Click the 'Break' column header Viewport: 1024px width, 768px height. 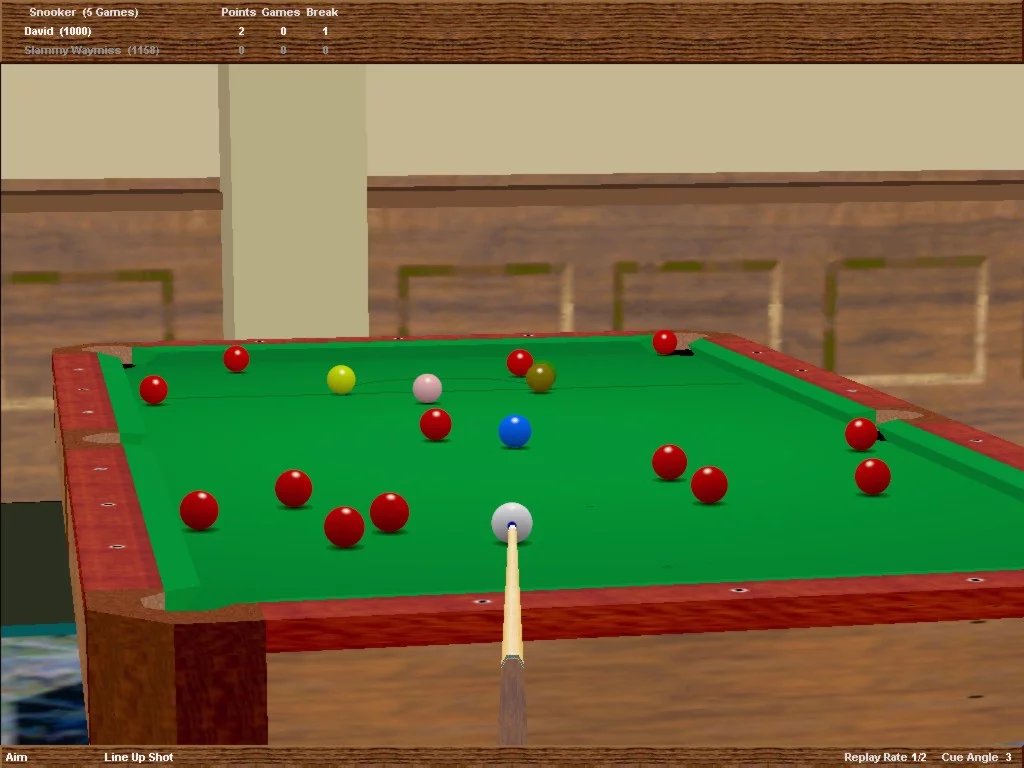[322, 12]
